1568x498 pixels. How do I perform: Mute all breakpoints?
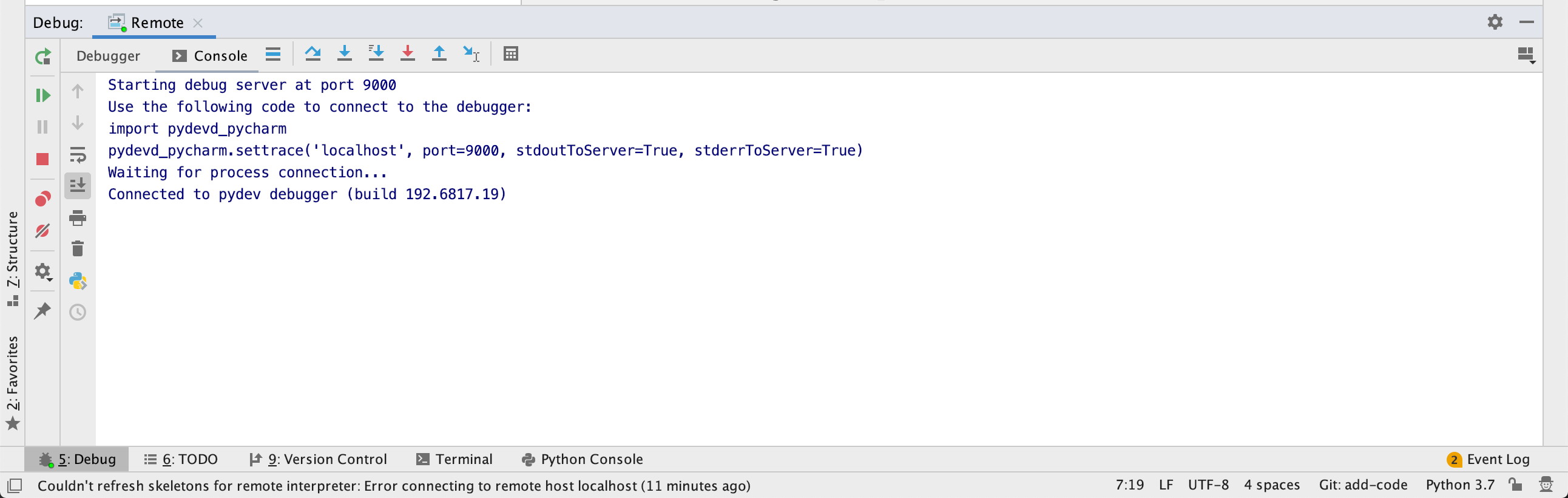42,230
